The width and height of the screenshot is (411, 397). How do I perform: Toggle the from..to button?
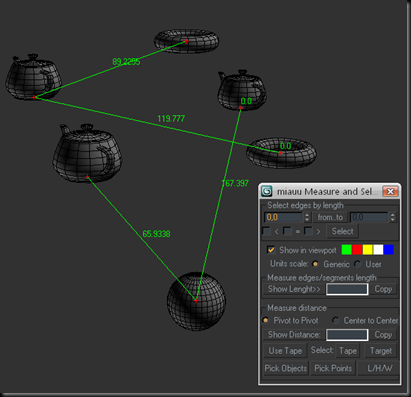[330, 217]
